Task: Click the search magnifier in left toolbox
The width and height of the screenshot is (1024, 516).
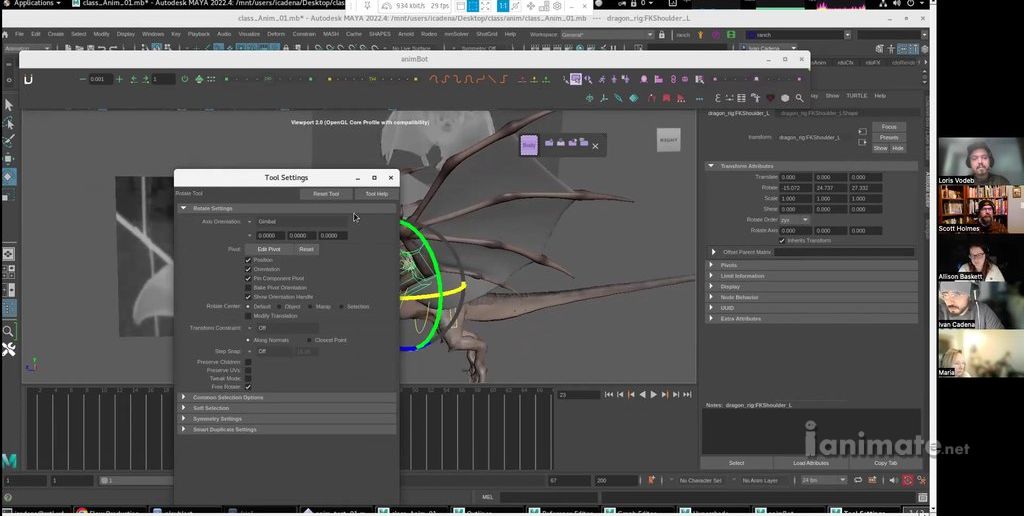Action: [x=8, y=331]
